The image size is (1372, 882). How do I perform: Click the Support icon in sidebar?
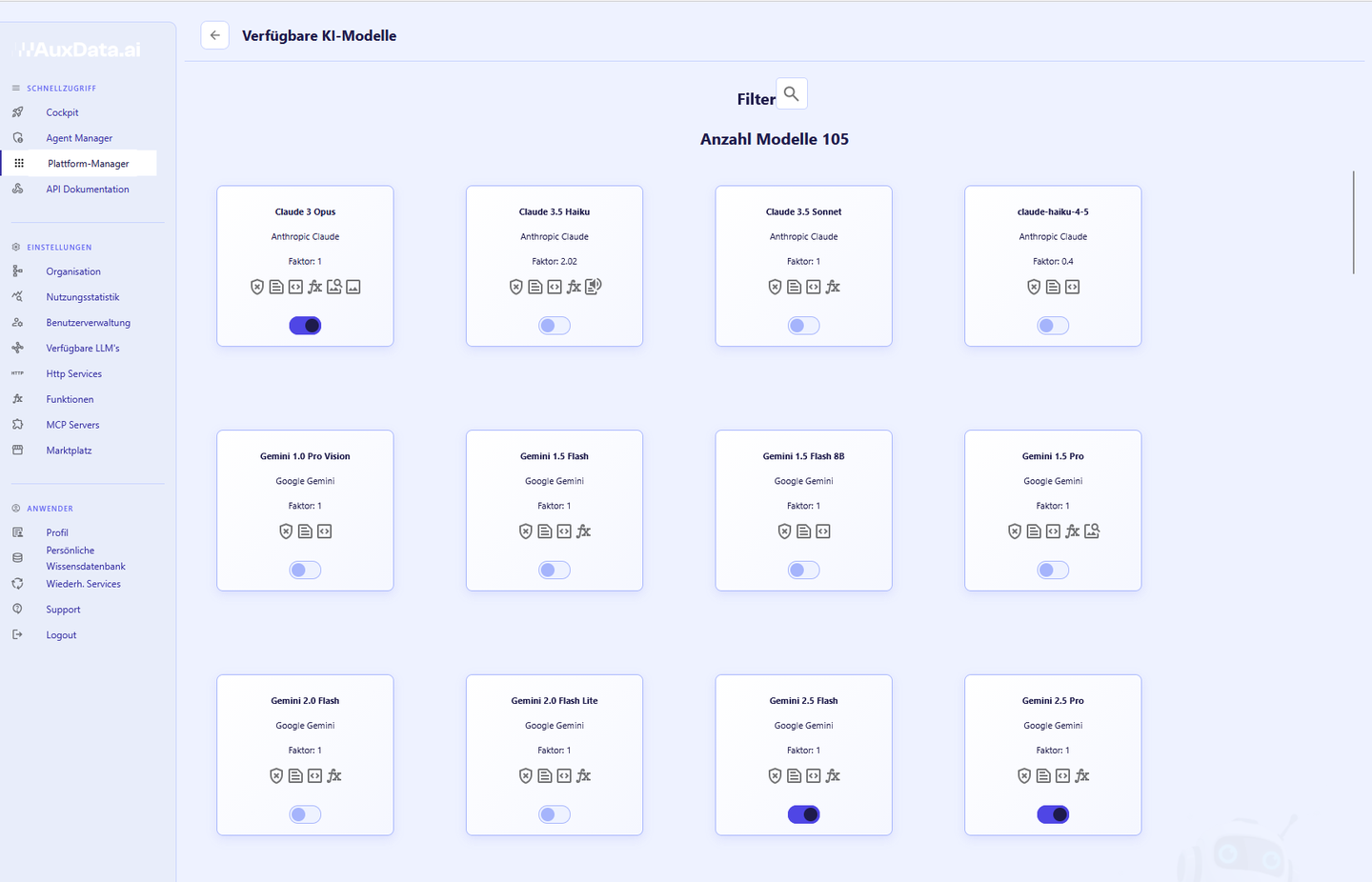pyautogui.click(x=17, y=609)
